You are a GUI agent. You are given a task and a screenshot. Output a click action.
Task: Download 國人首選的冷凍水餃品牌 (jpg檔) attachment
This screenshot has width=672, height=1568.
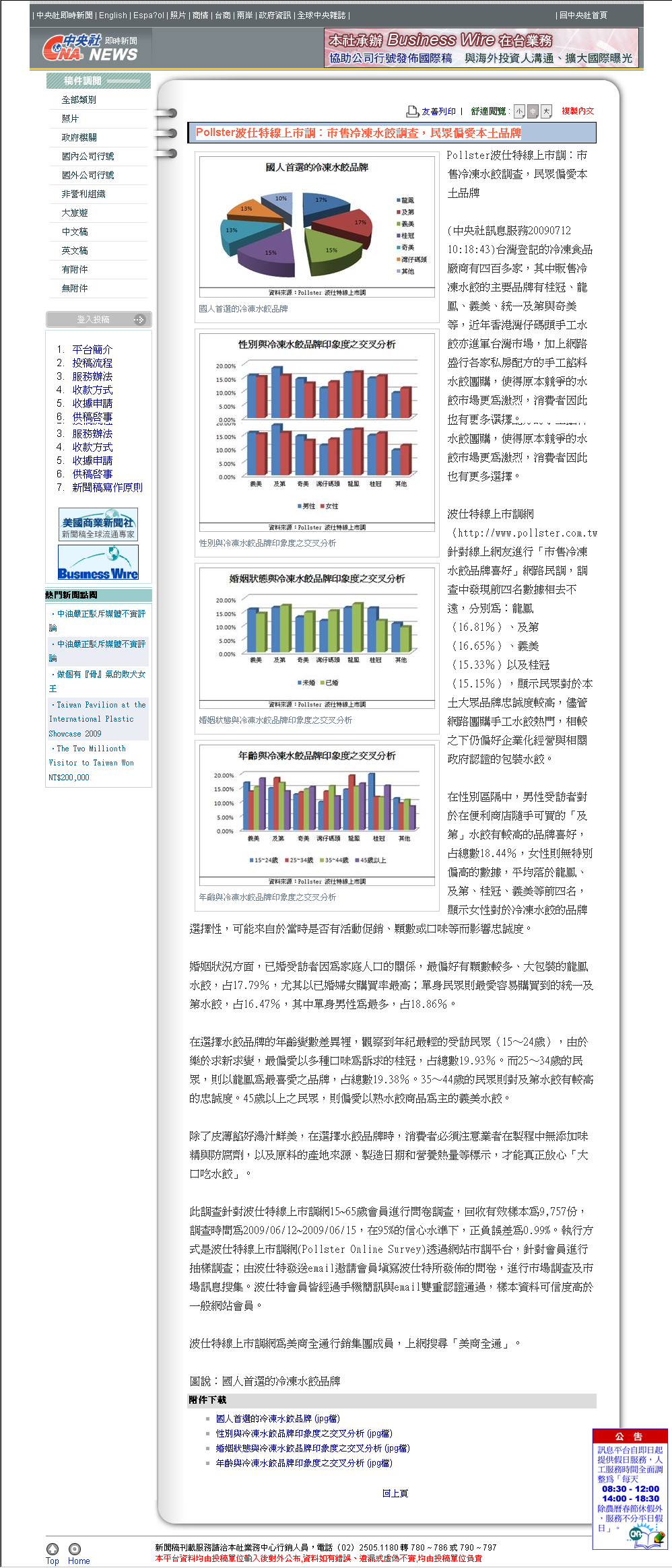(277, 1419)
